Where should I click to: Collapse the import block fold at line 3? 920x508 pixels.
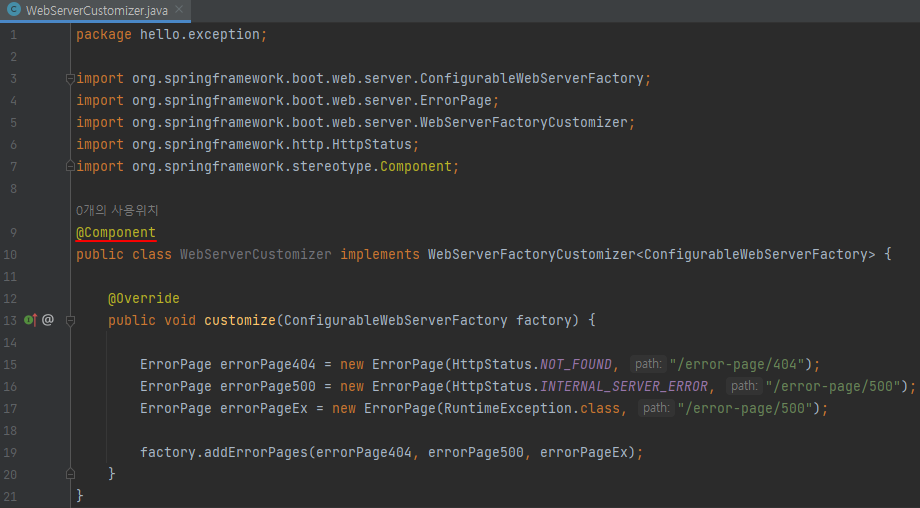pos(70,79)
